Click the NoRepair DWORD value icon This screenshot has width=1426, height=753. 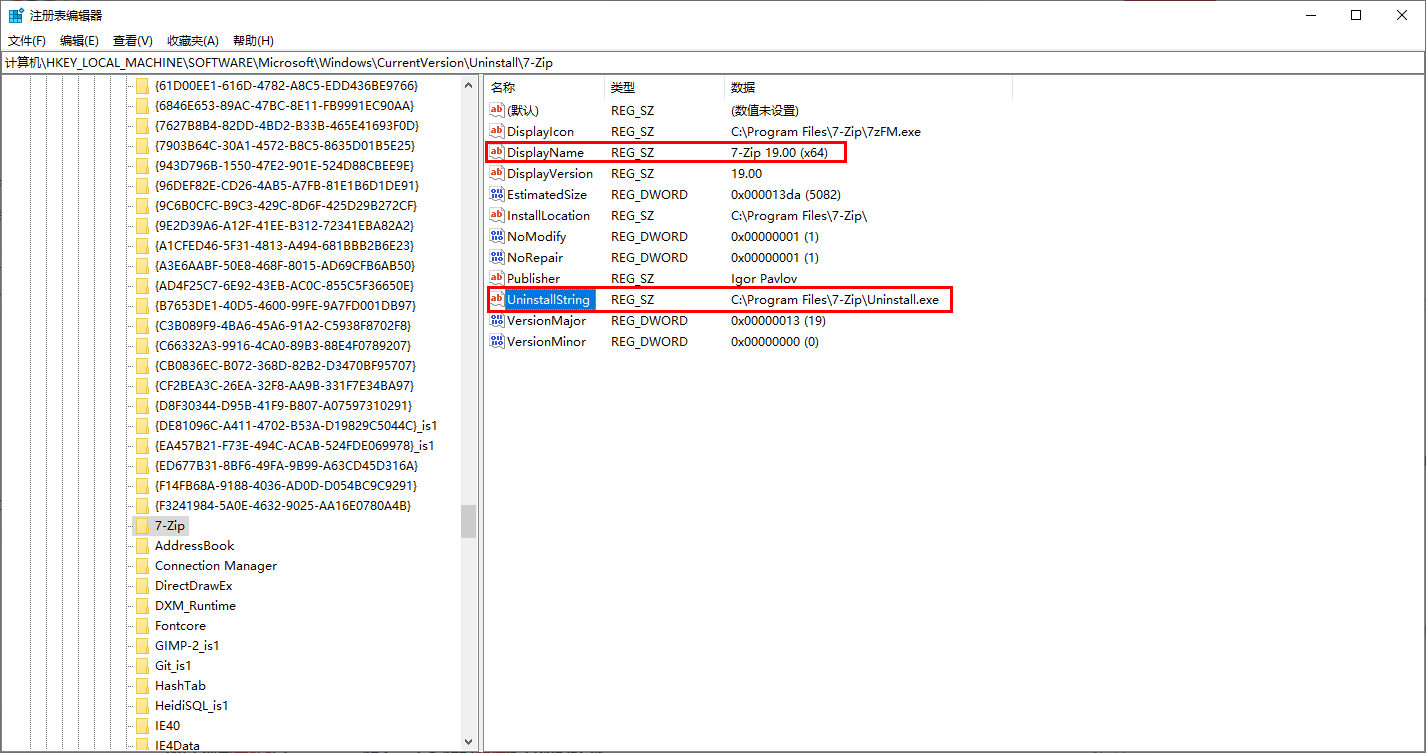(497, 257)
